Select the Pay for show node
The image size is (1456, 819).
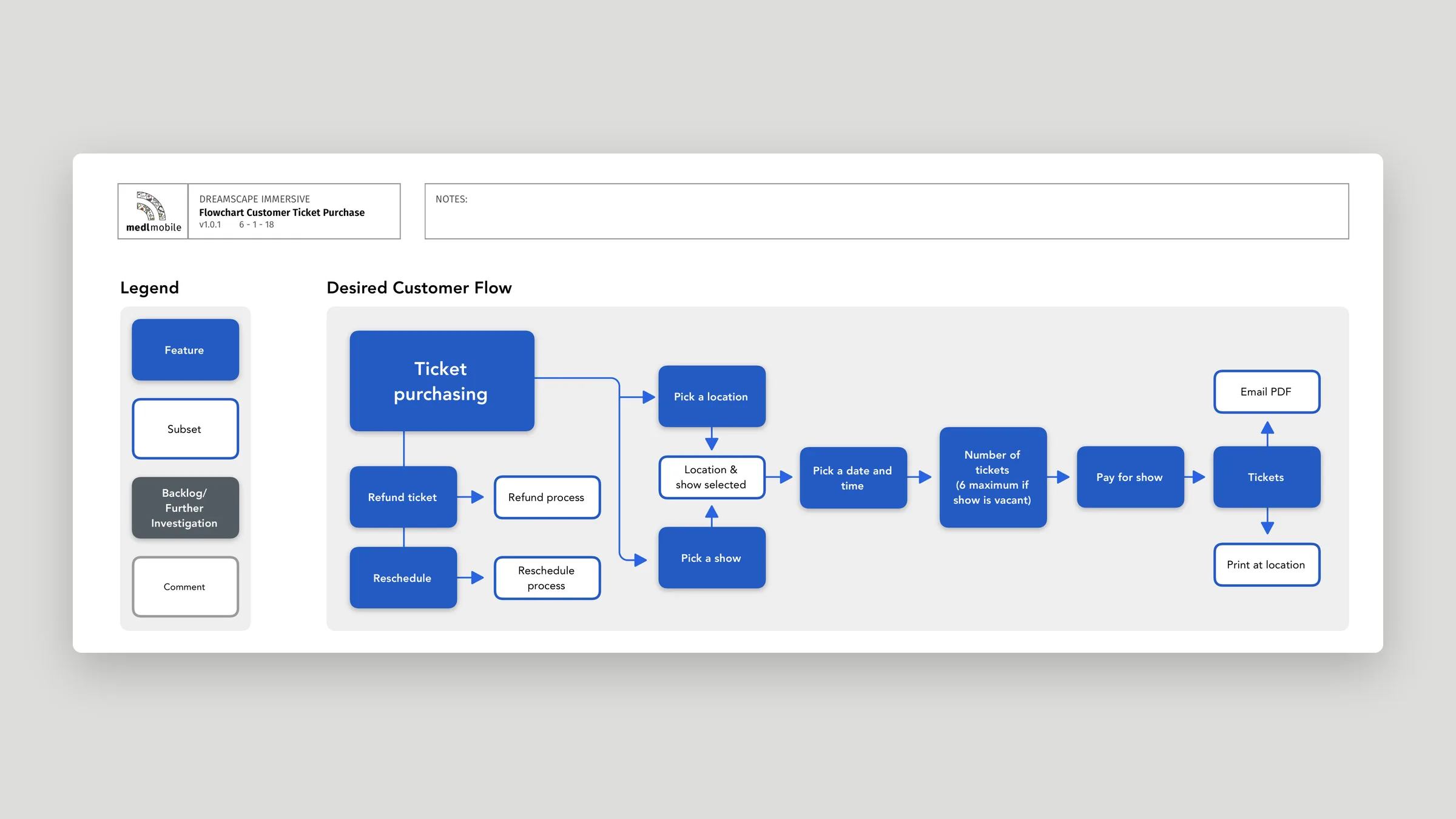(x=1130, y=477)
